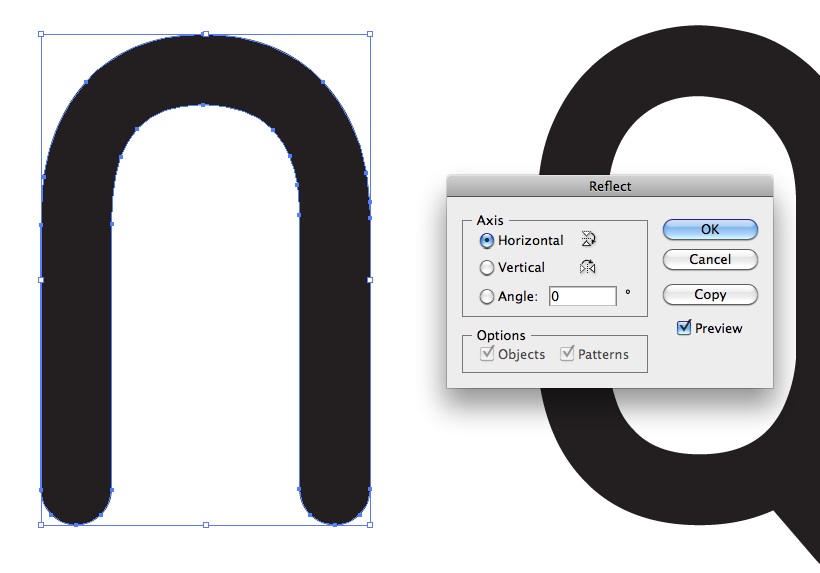
Task: Click the Angle value input field
Action: coord(583,296)
